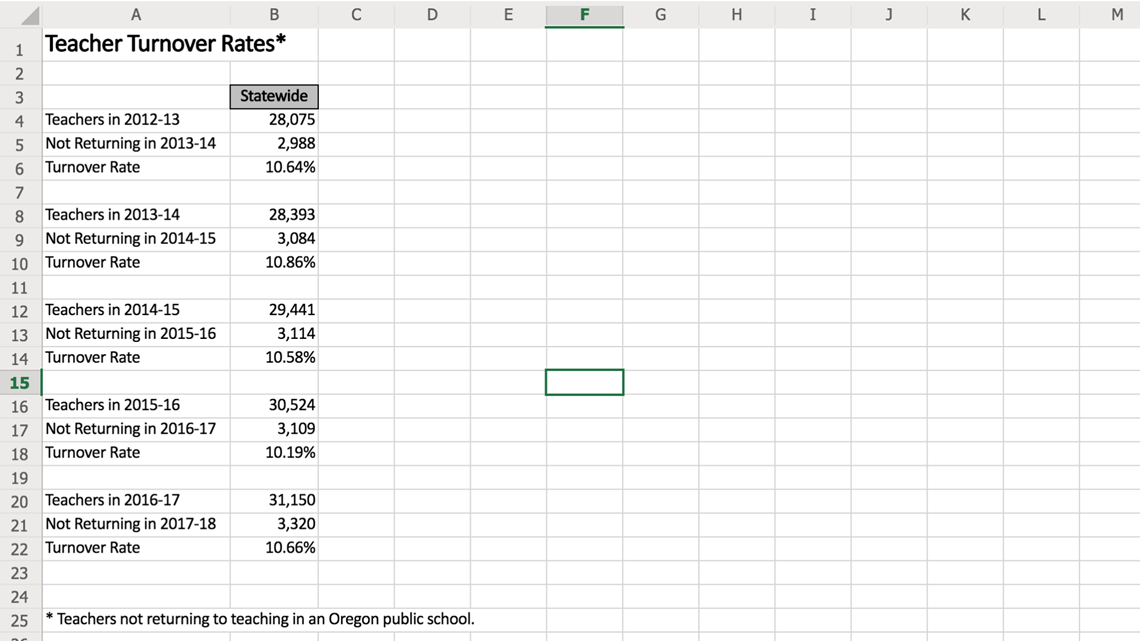
Task: Select the 28,393 value cell
Action: point(274,215)
